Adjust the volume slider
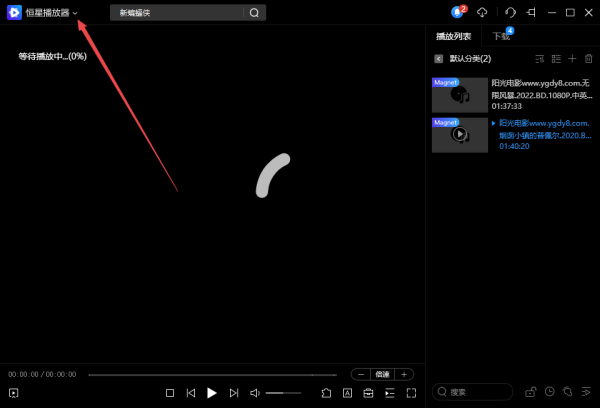Image resolution: width=600 pixels, height=408 pixels. click(283, 393)
